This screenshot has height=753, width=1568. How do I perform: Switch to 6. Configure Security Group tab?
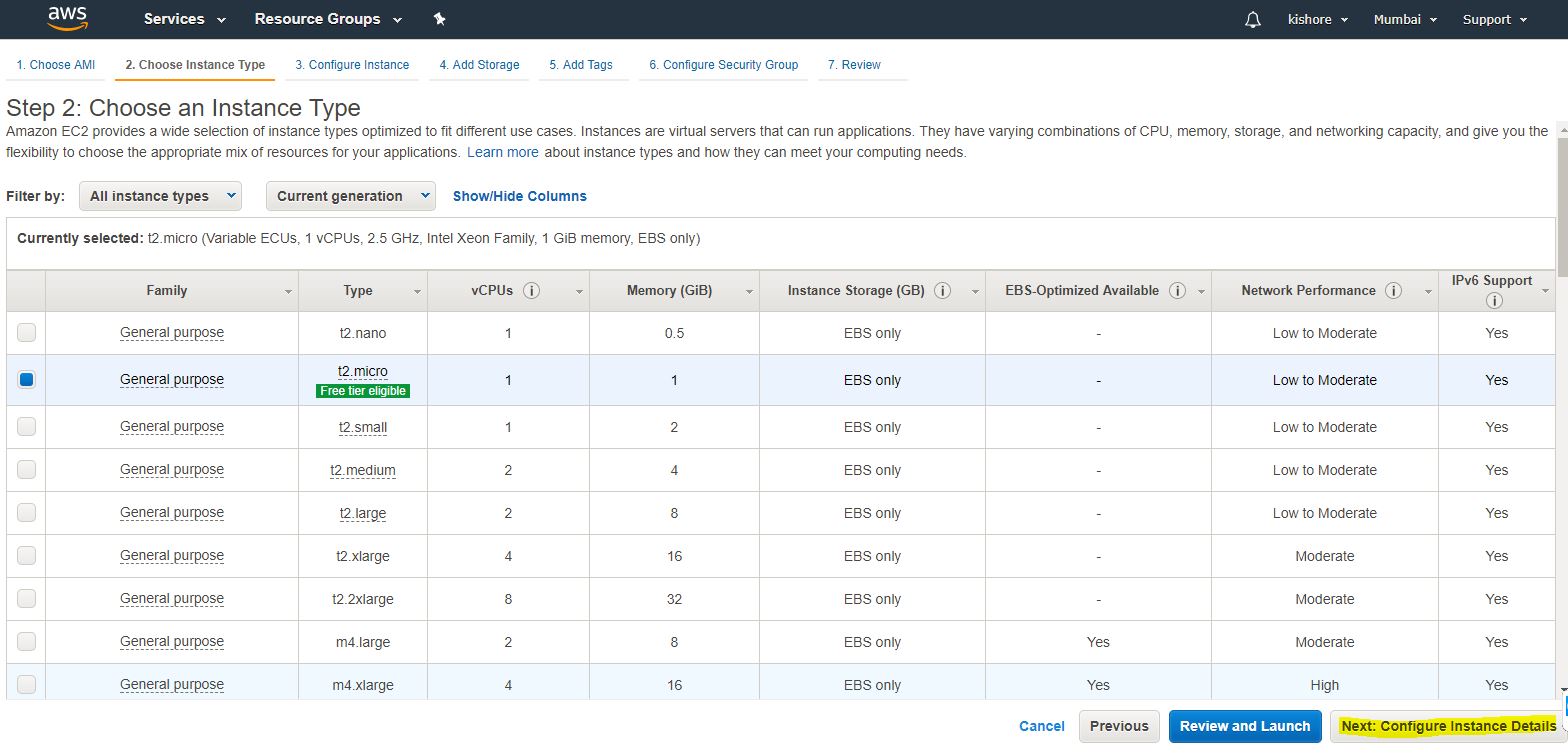click(x=723, y=65)
